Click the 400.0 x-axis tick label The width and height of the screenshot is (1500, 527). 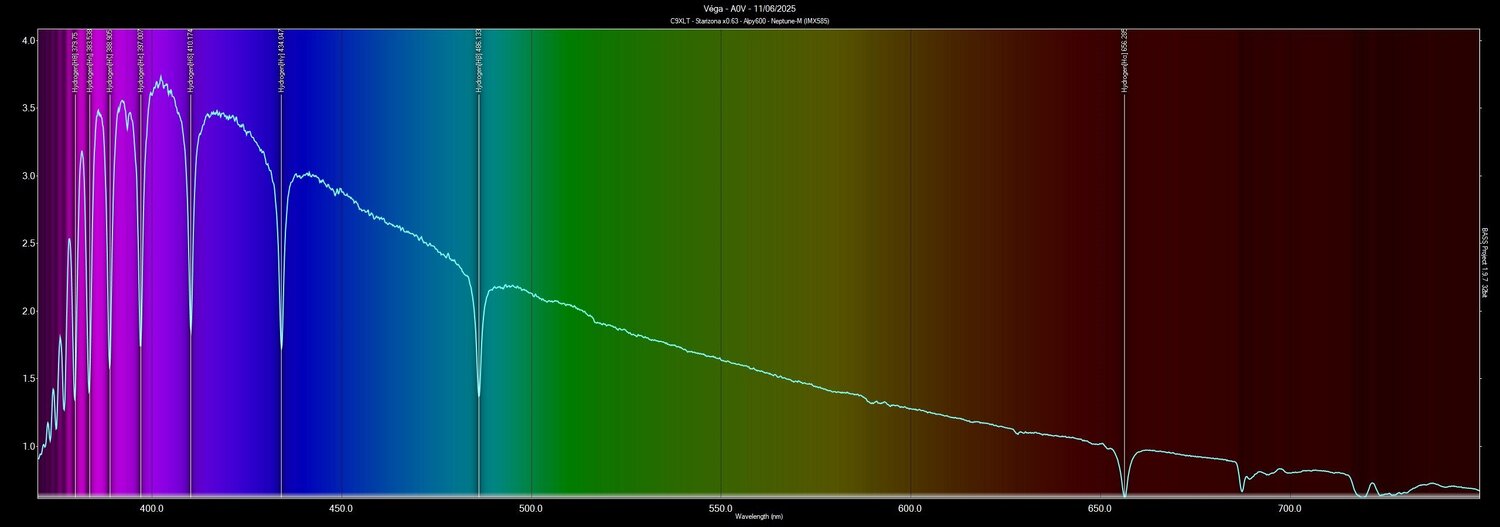click(x=152, y=508)
